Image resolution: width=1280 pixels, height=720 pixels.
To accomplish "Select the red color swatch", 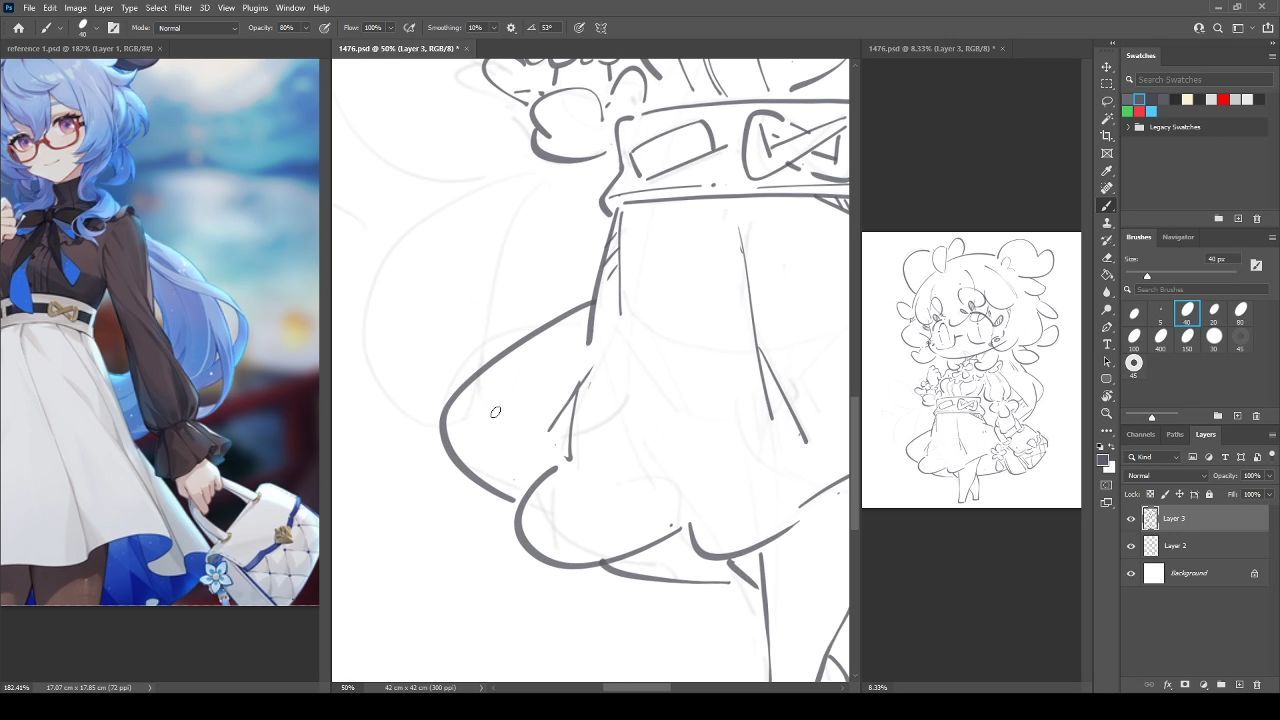I will pyautogui.click(x=1223, y=99).
